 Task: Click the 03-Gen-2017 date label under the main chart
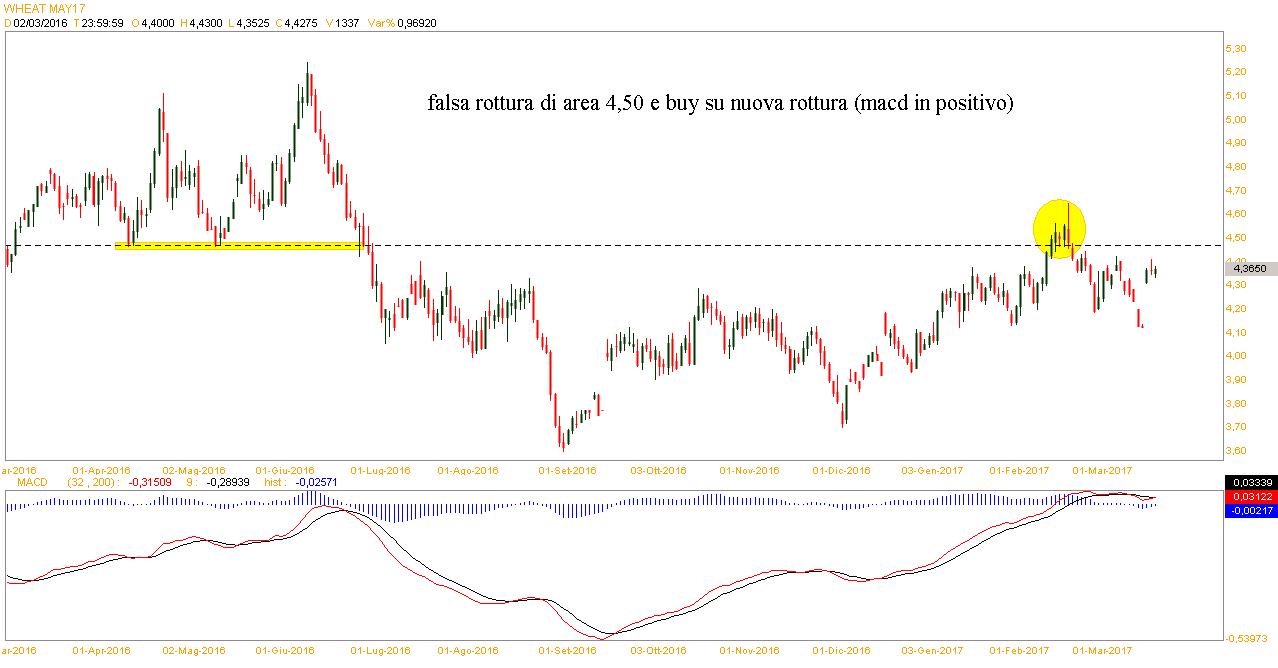tap(932, 469)
